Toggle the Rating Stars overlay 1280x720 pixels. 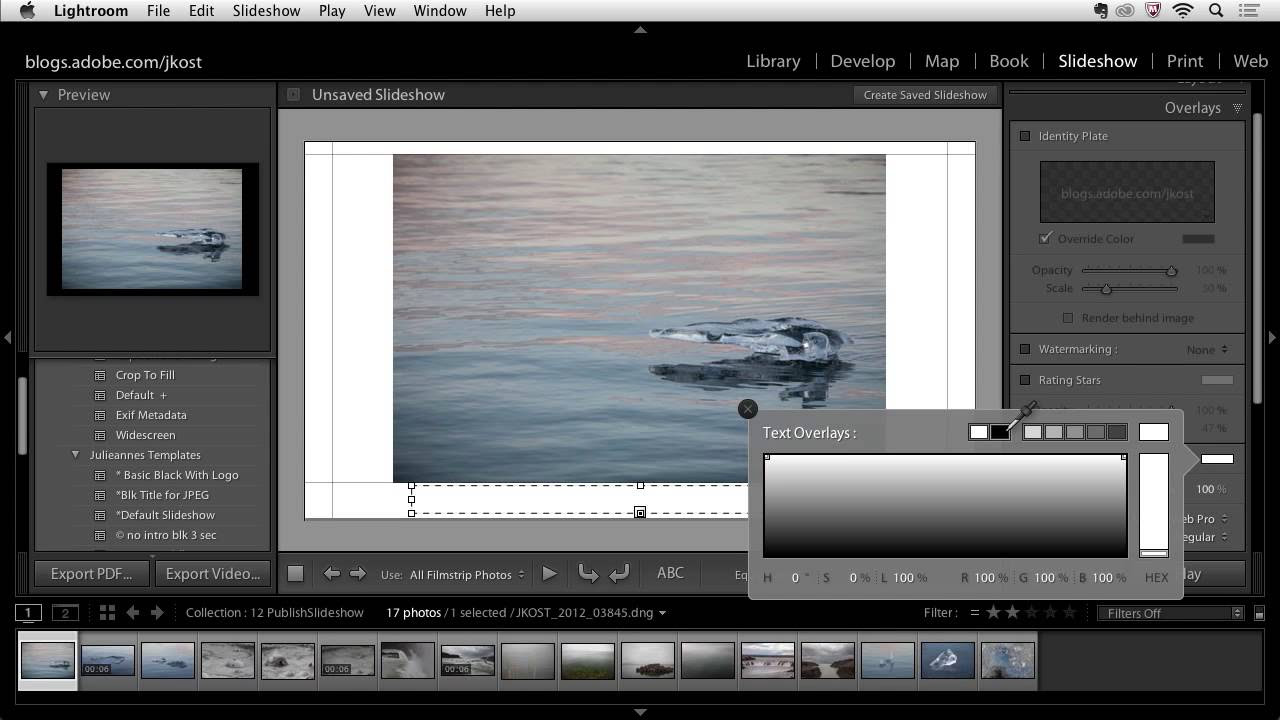1025,380
